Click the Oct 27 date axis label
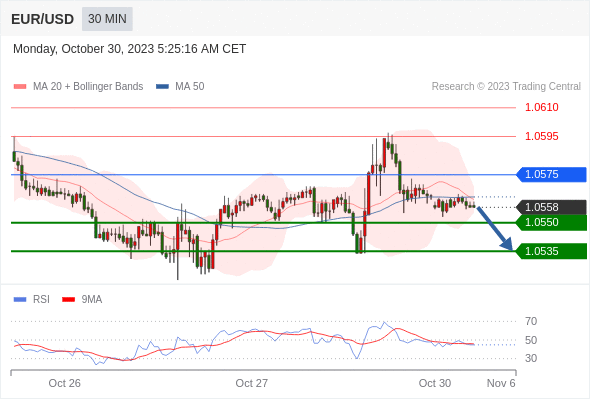This screenshot has width=590, height=400. (252, 383)
